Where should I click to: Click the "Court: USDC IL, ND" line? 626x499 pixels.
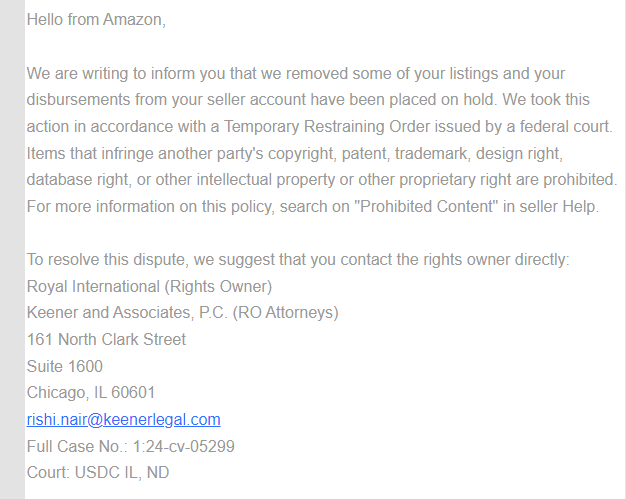98,473
